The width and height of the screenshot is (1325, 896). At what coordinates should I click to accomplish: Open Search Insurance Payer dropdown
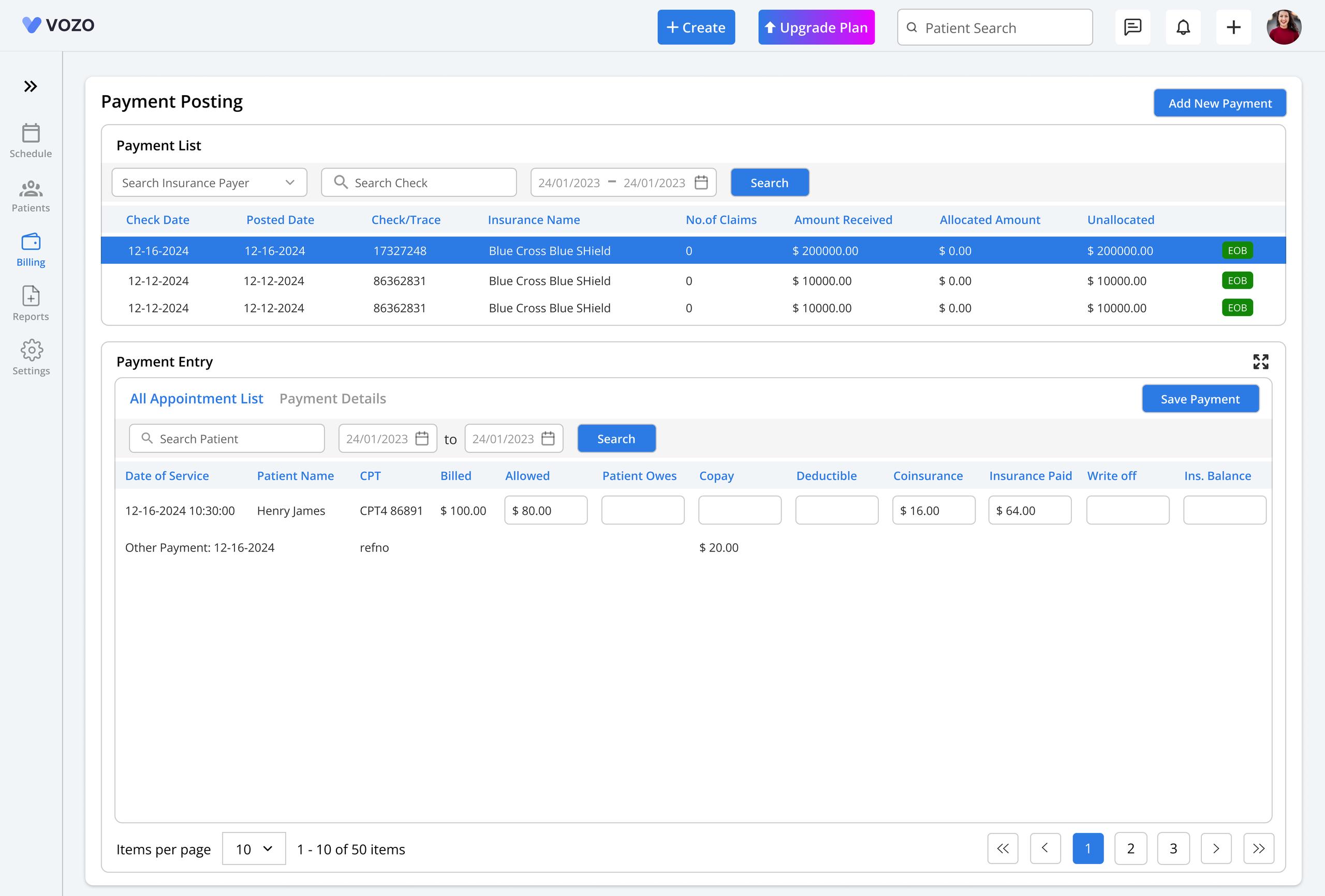(x=209, y=183)
